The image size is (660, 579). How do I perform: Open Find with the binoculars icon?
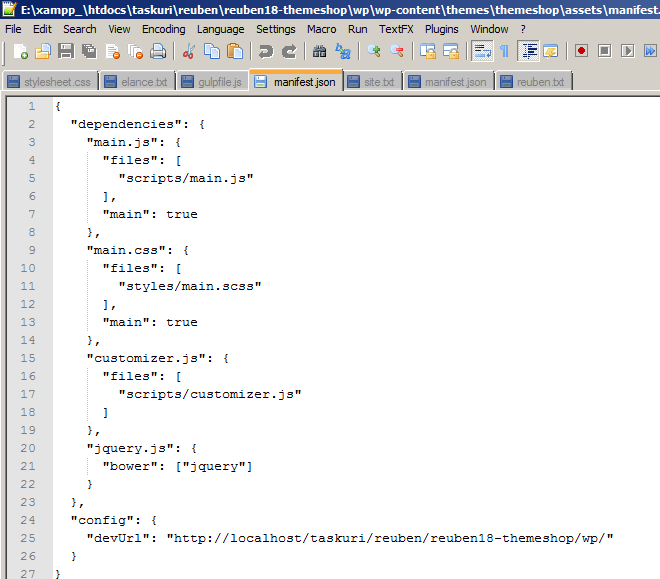319,51
